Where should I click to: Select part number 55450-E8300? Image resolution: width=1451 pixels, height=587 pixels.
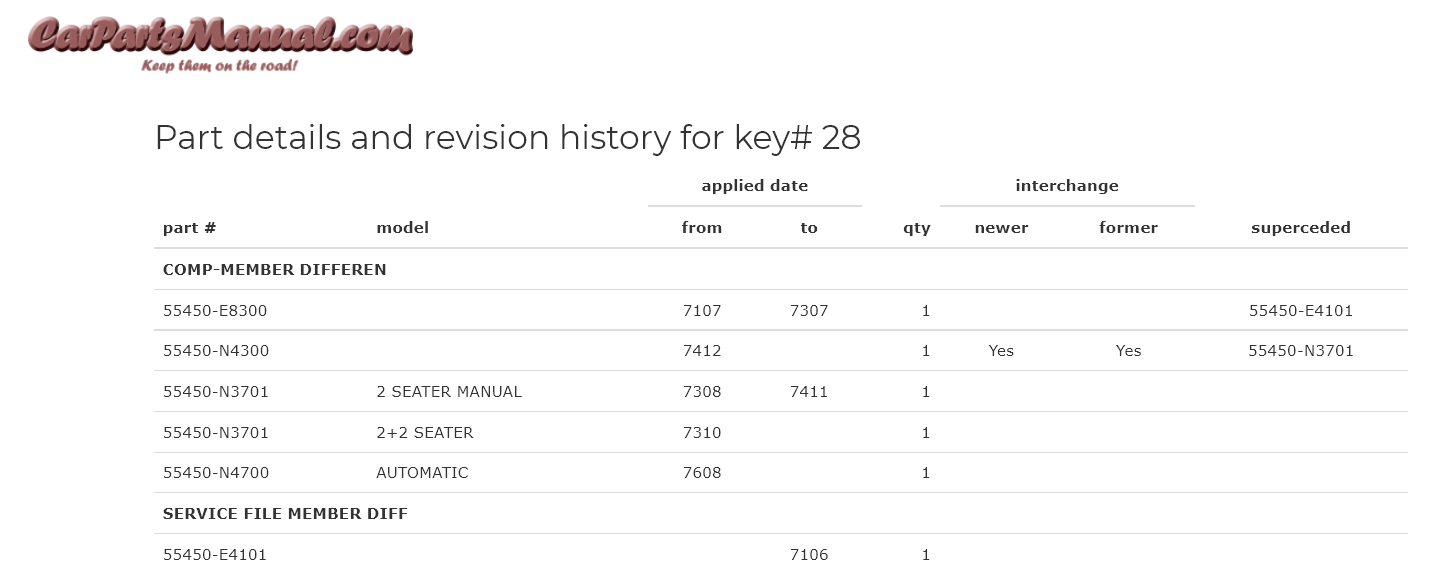pos(215,311)
